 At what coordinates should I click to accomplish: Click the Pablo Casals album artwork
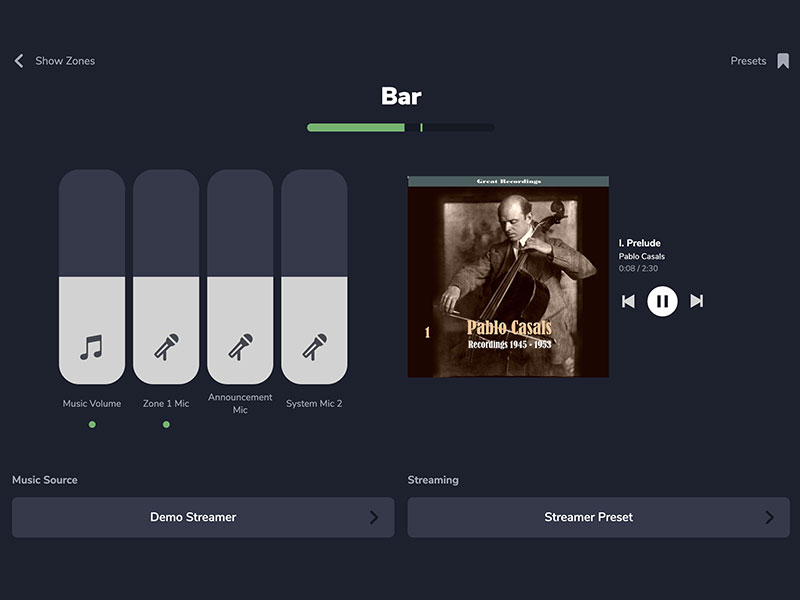(508, 277)
